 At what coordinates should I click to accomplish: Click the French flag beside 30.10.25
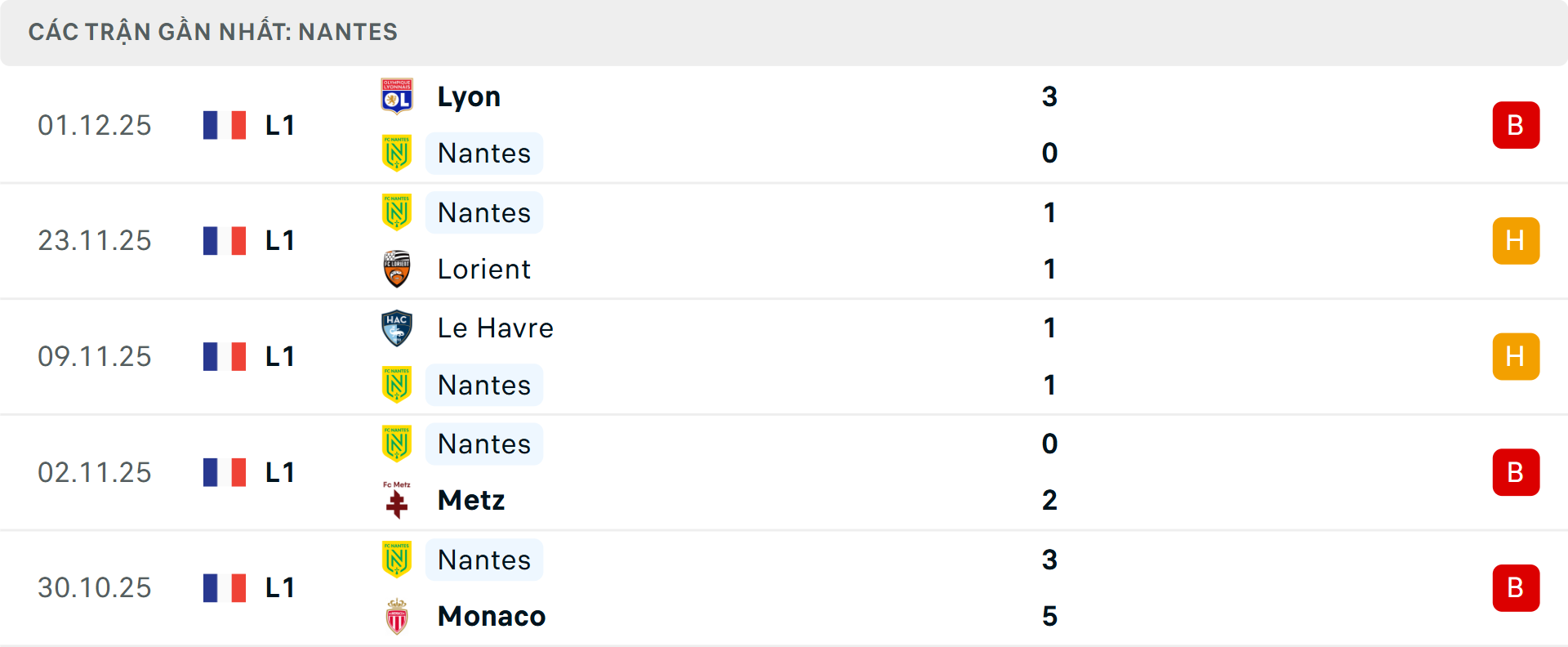coord(225,588)
